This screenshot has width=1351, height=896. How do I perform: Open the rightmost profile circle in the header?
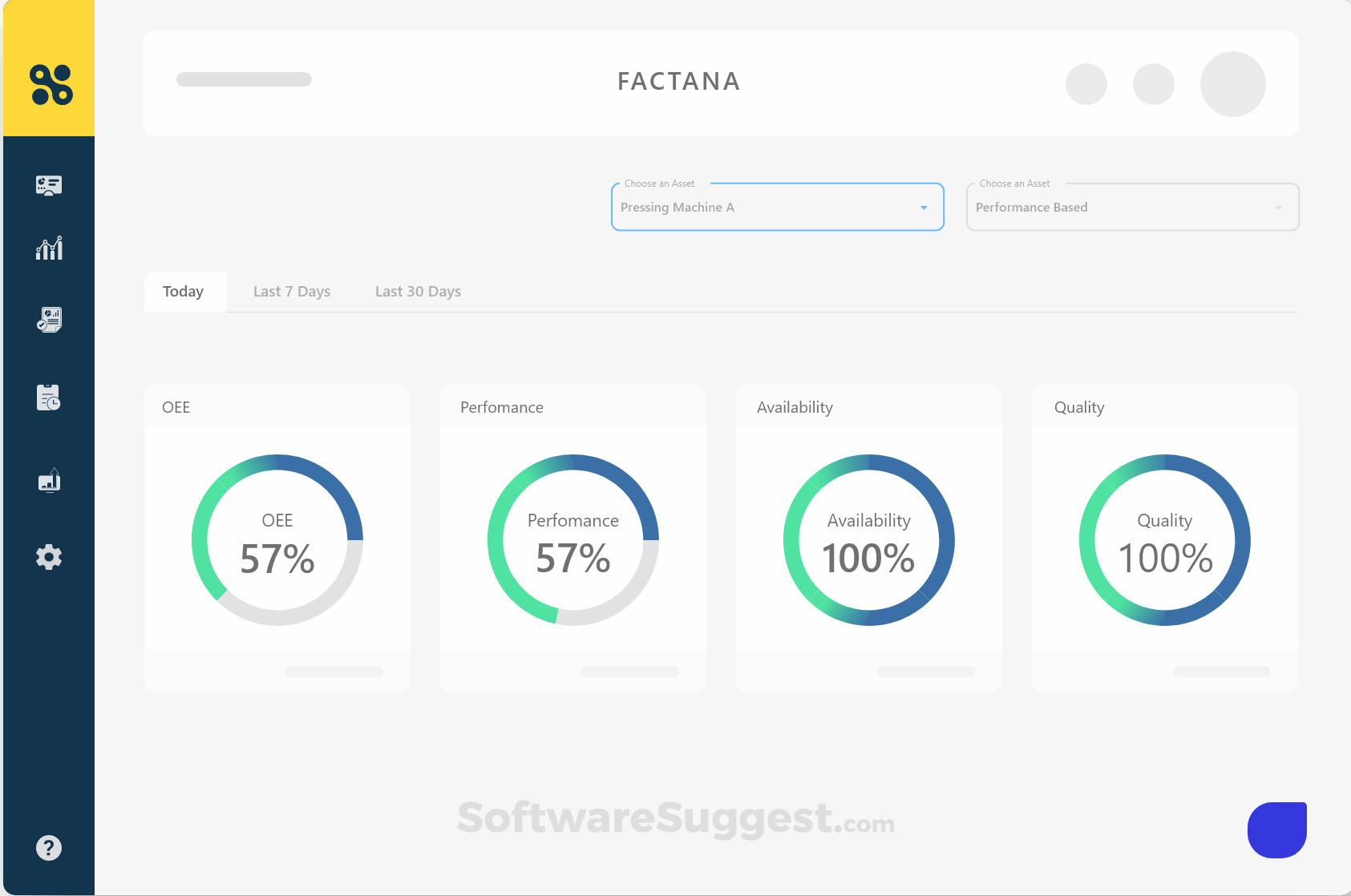tap(1232, 83)
